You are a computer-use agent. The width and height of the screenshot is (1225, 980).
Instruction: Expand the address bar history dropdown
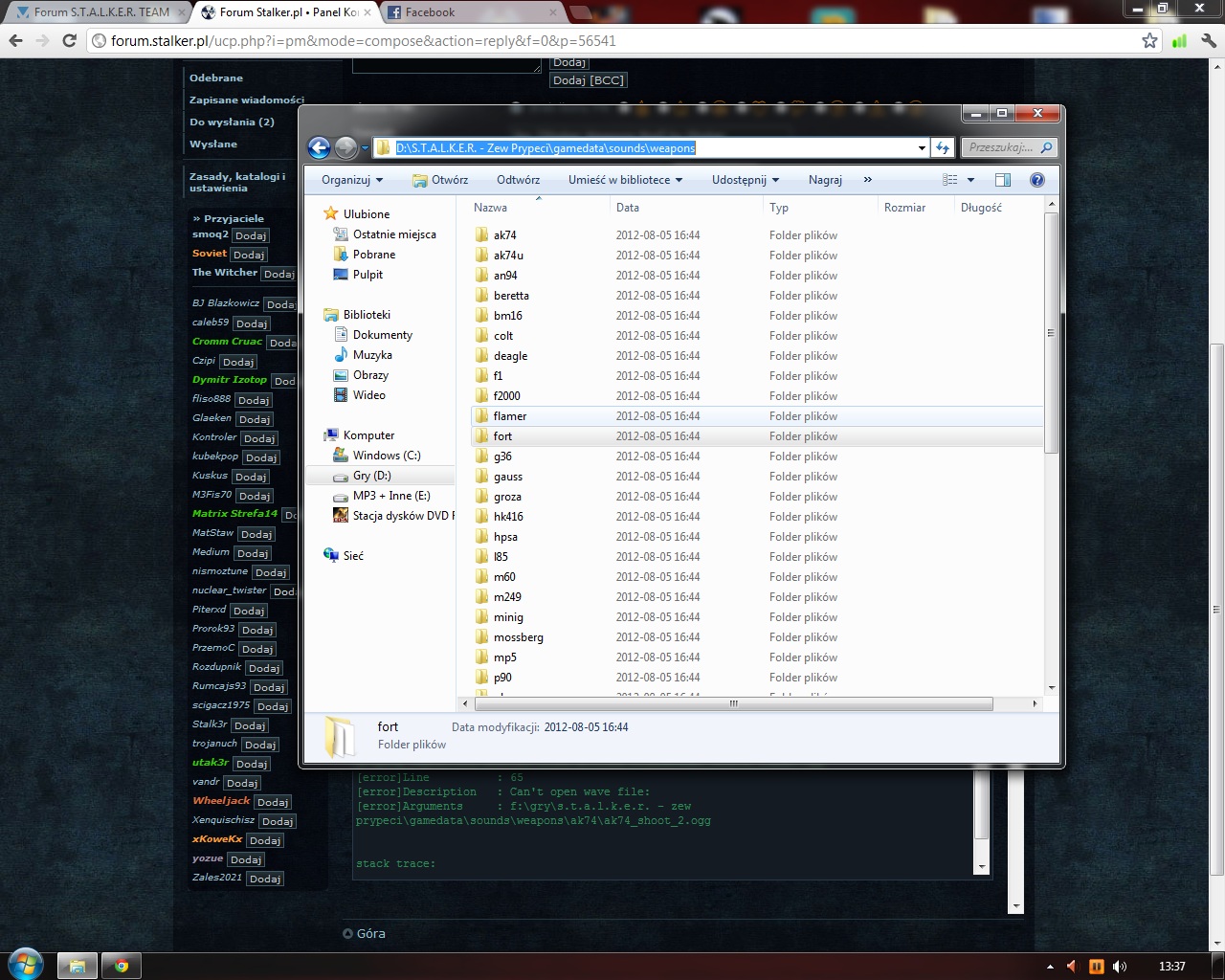point(922,147)
